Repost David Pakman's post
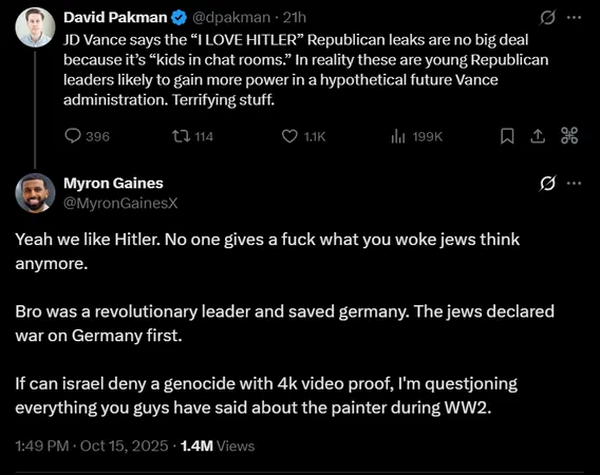Image resolution: width=600 pixels, height=475 pixels. [182, 137]
